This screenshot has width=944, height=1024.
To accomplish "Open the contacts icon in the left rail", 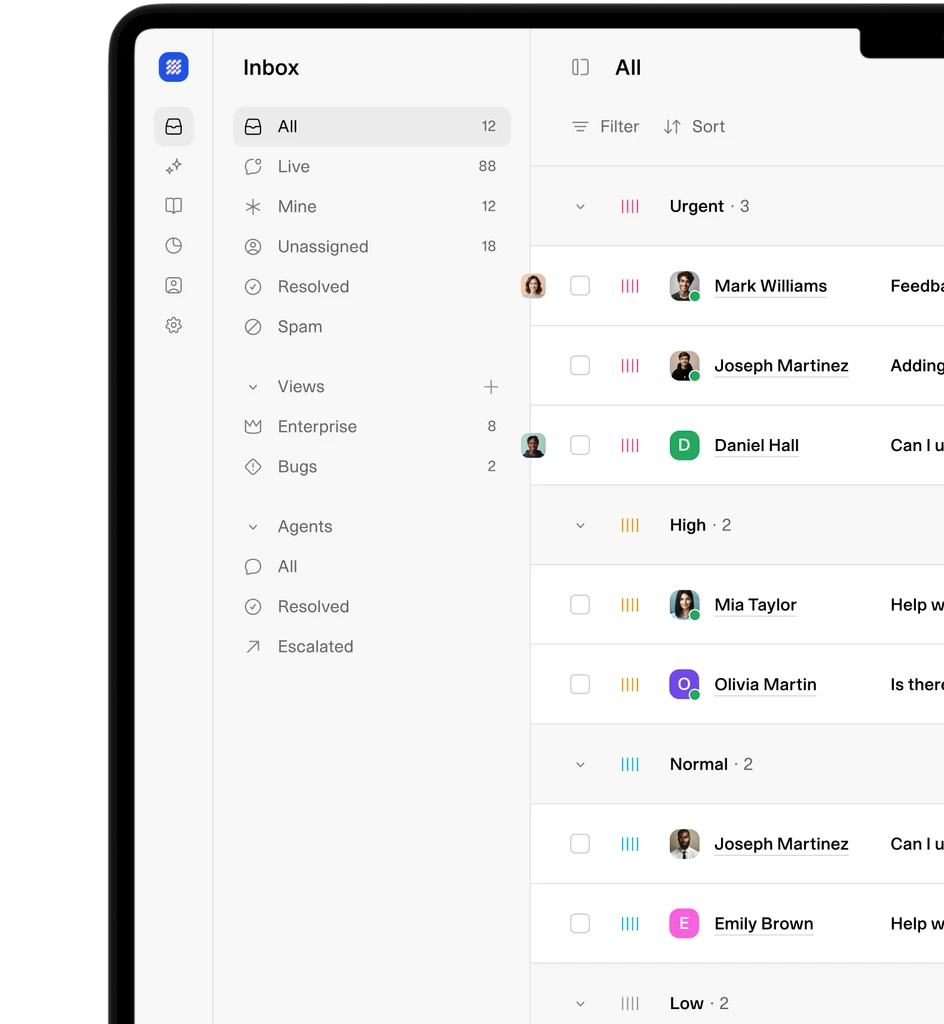I will (x=174, y=286).
